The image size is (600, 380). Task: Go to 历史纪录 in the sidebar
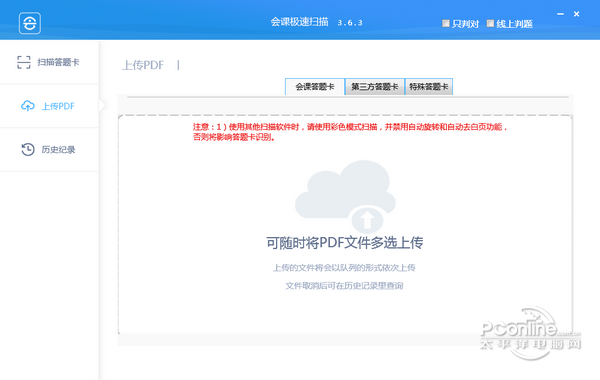point(49,150)
